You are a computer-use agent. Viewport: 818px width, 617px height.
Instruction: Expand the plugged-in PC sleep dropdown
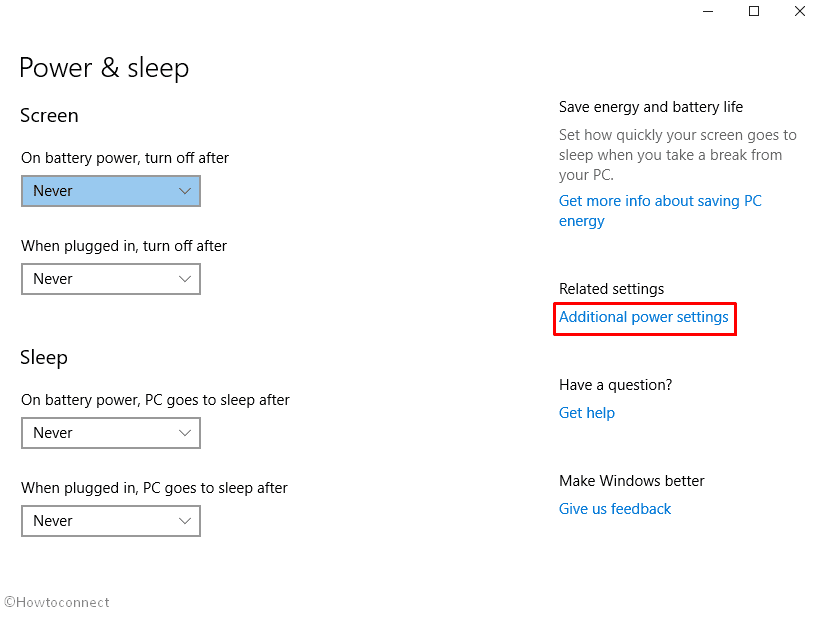[x=111, y=521]
